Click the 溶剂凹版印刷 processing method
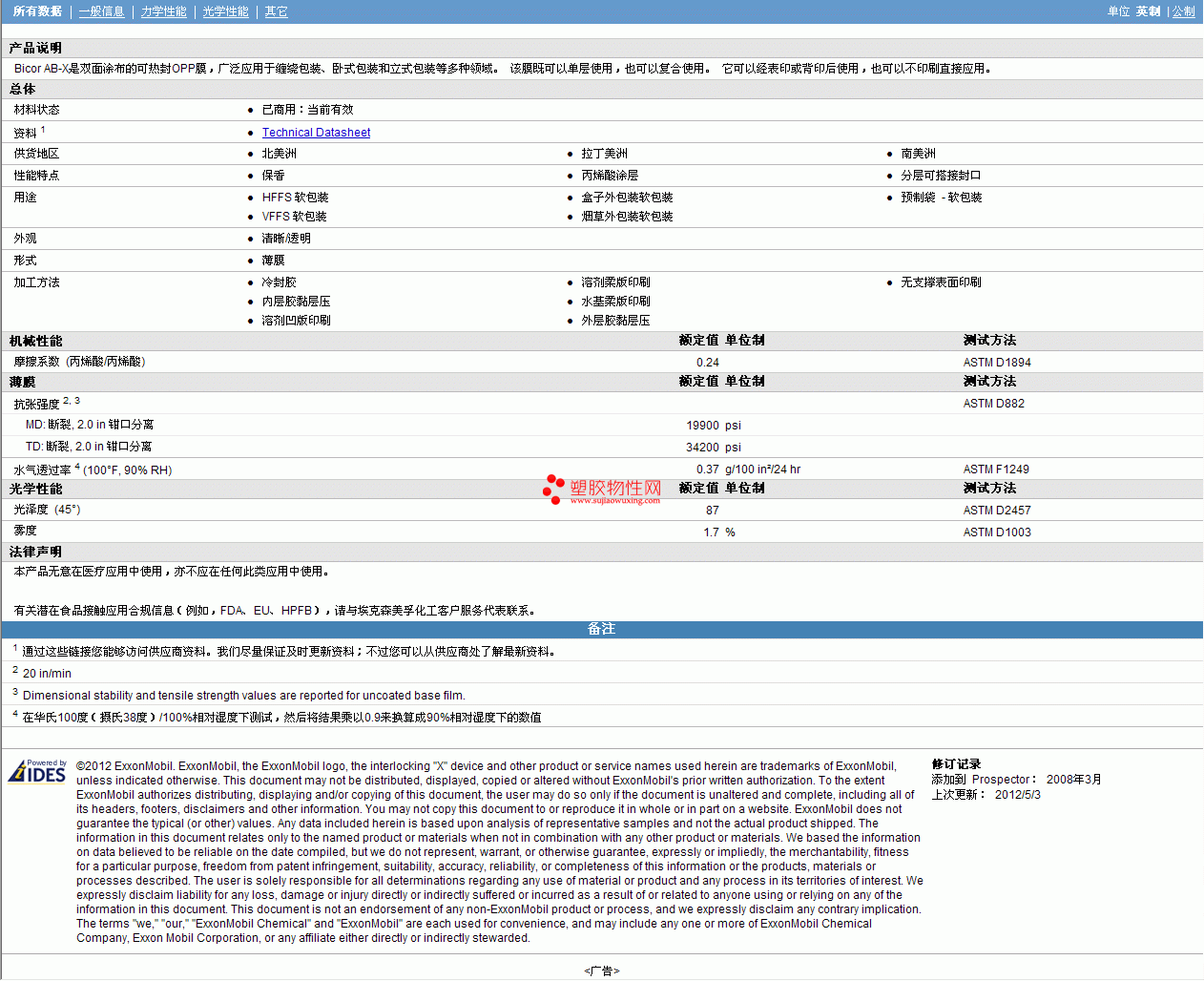 pyautogui.click(x=297, y=321)
